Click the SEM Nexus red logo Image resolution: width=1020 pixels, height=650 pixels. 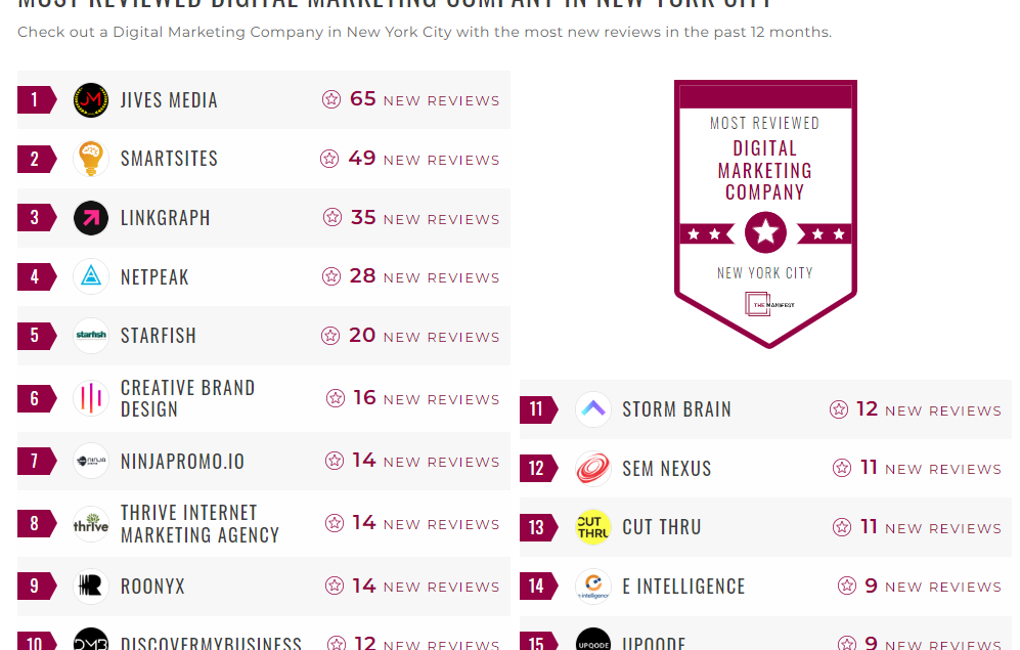click(x=593, y=469)
